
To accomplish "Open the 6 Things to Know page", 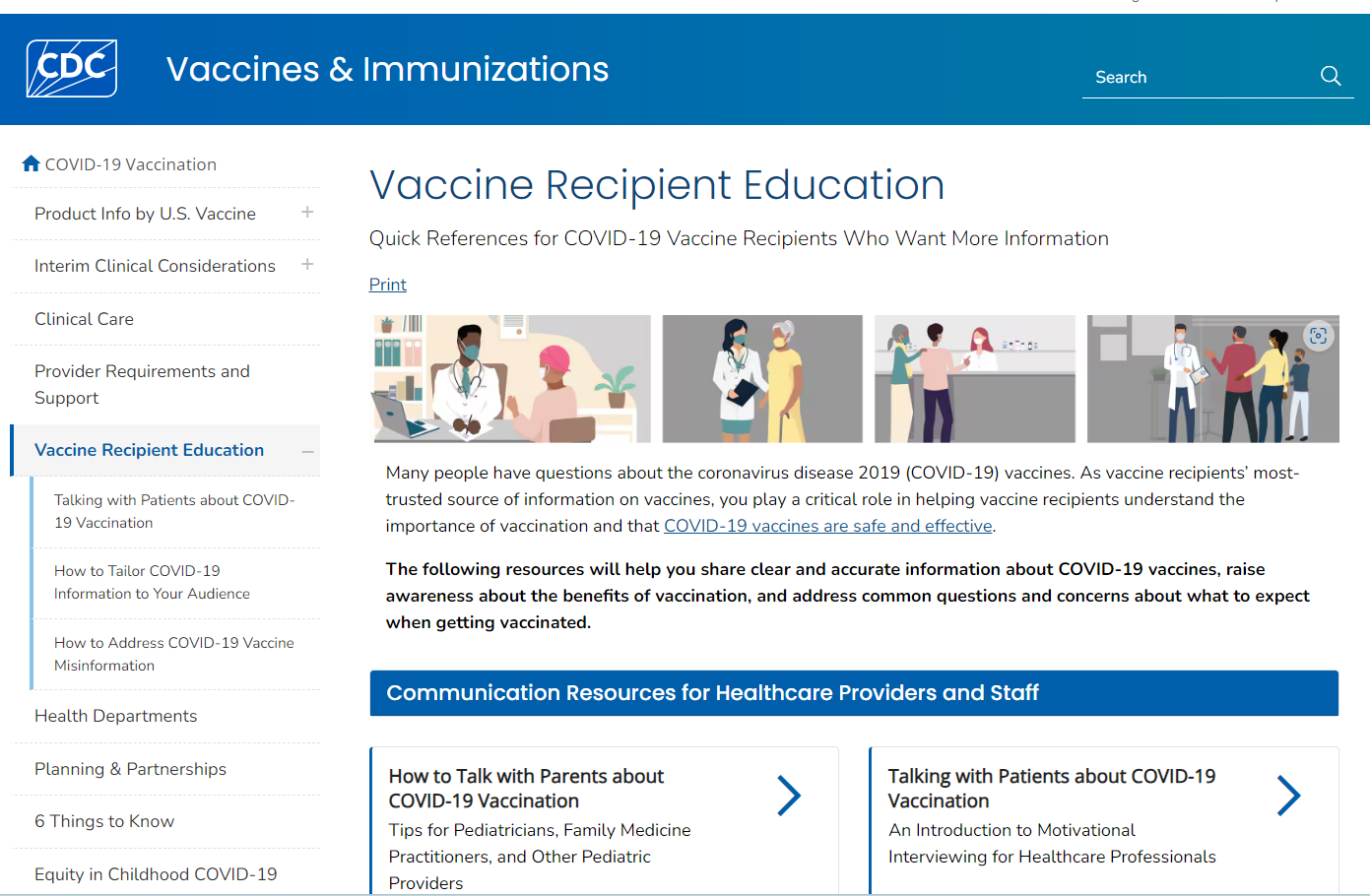I will (104, 821).
